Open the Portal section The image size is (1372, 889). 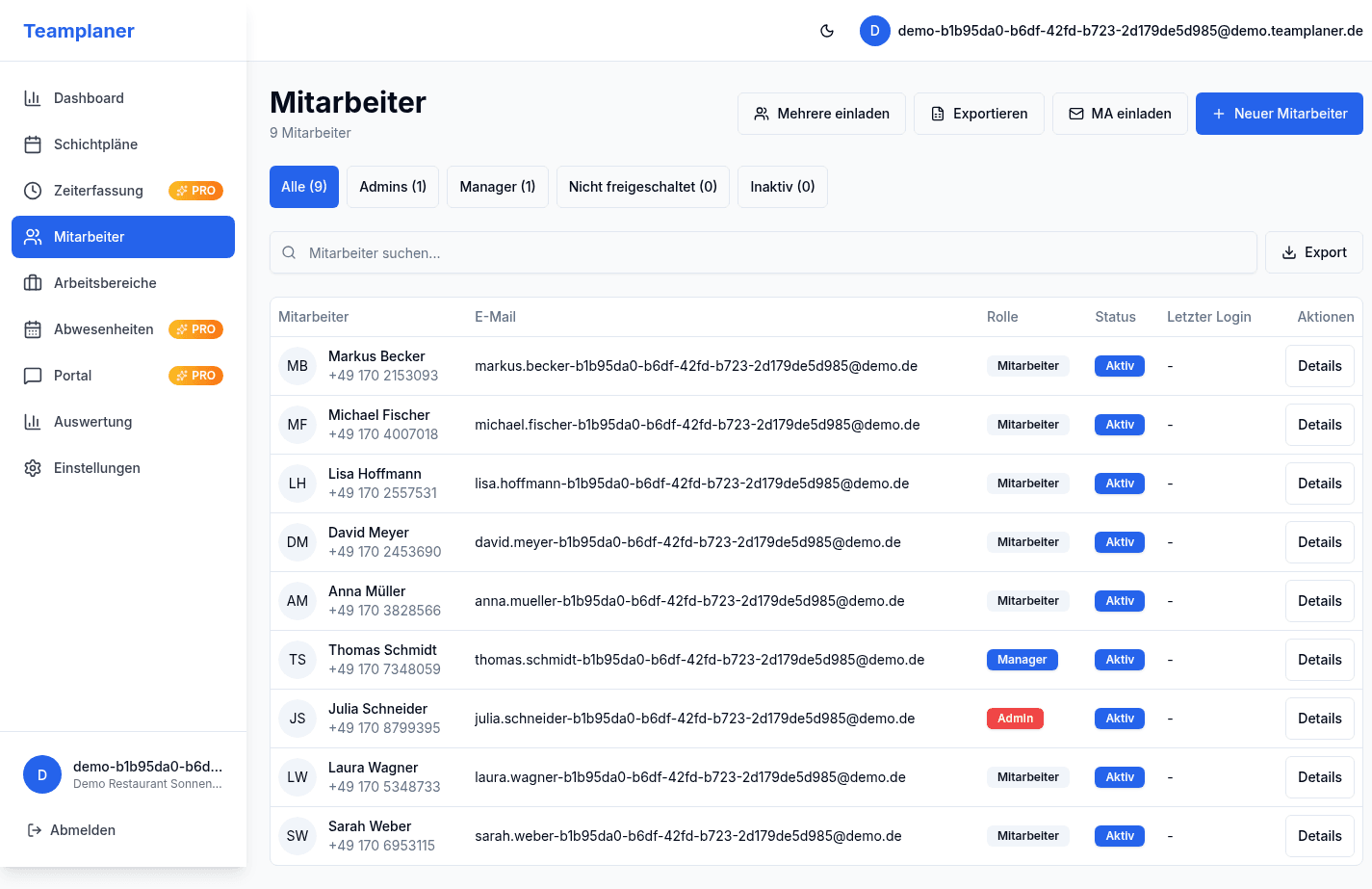(72, 376)
